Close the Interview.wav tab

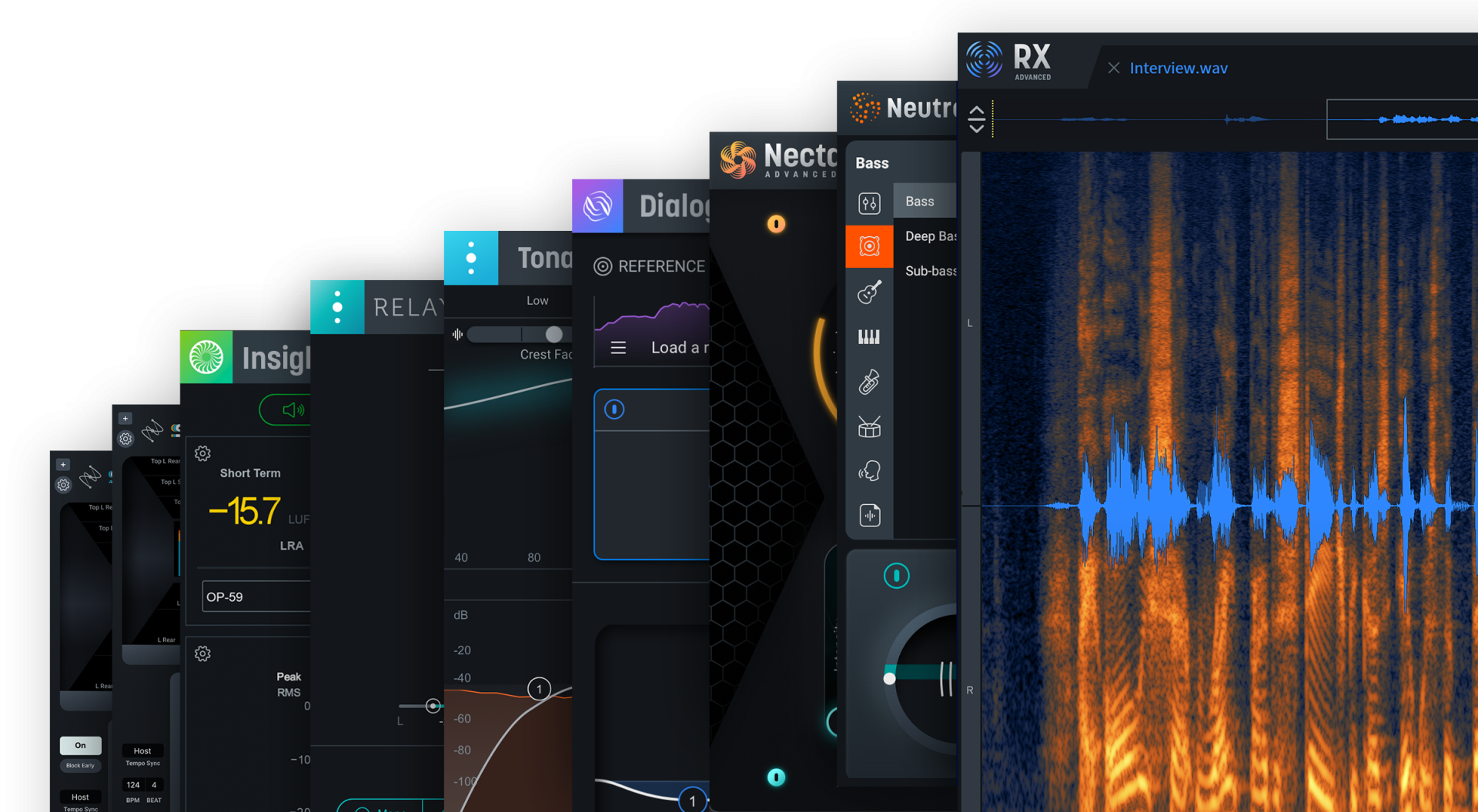(x=1114, y=69)
